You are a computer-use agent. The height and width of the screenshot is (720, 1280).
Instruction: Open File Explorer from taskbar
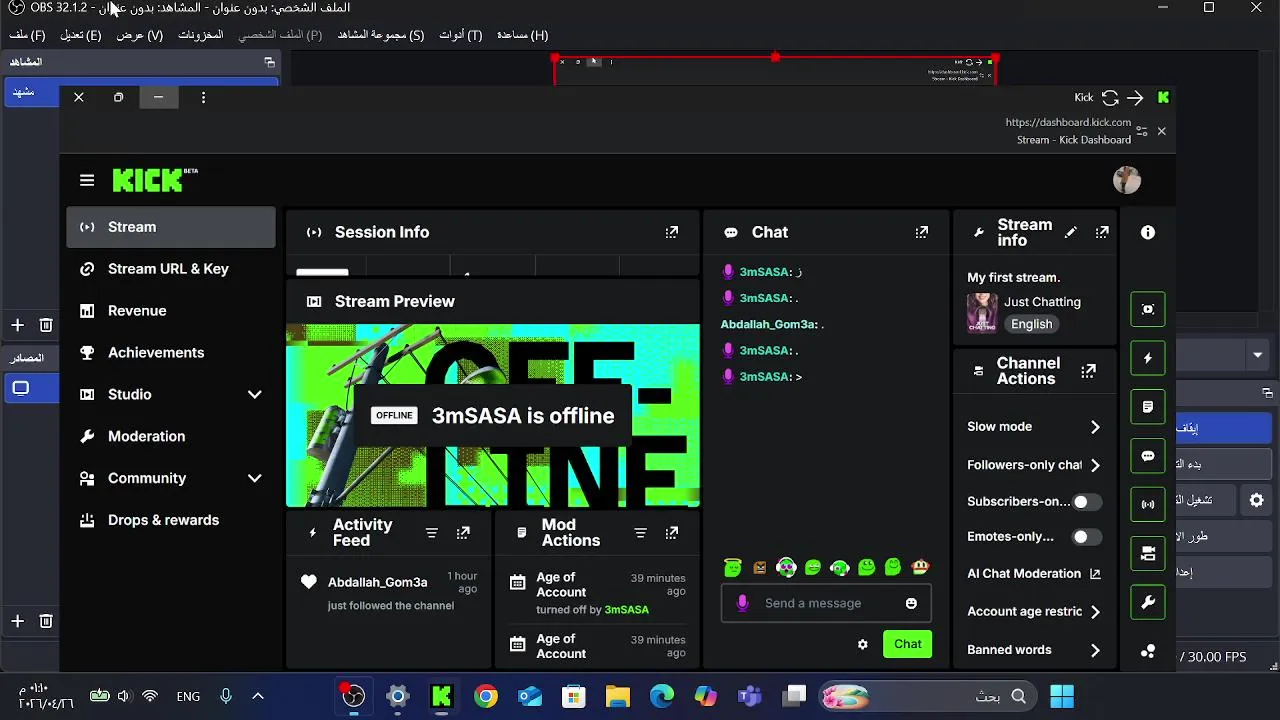[x=618, y=696]
